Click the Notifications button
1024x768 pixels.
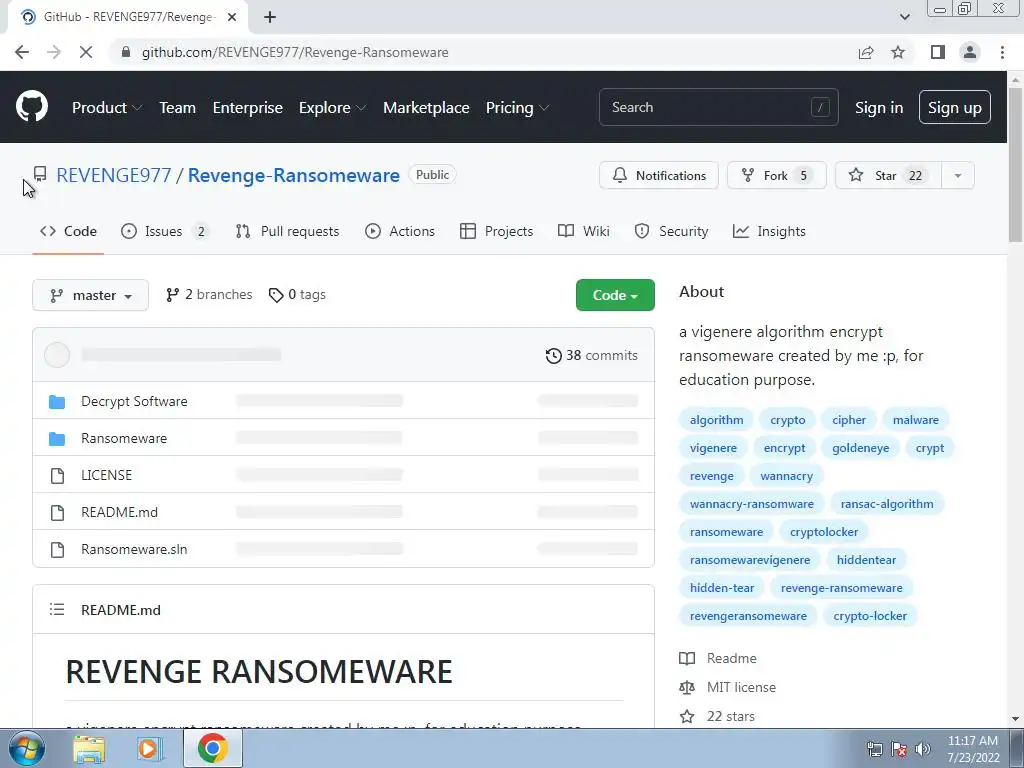(659, 176)
